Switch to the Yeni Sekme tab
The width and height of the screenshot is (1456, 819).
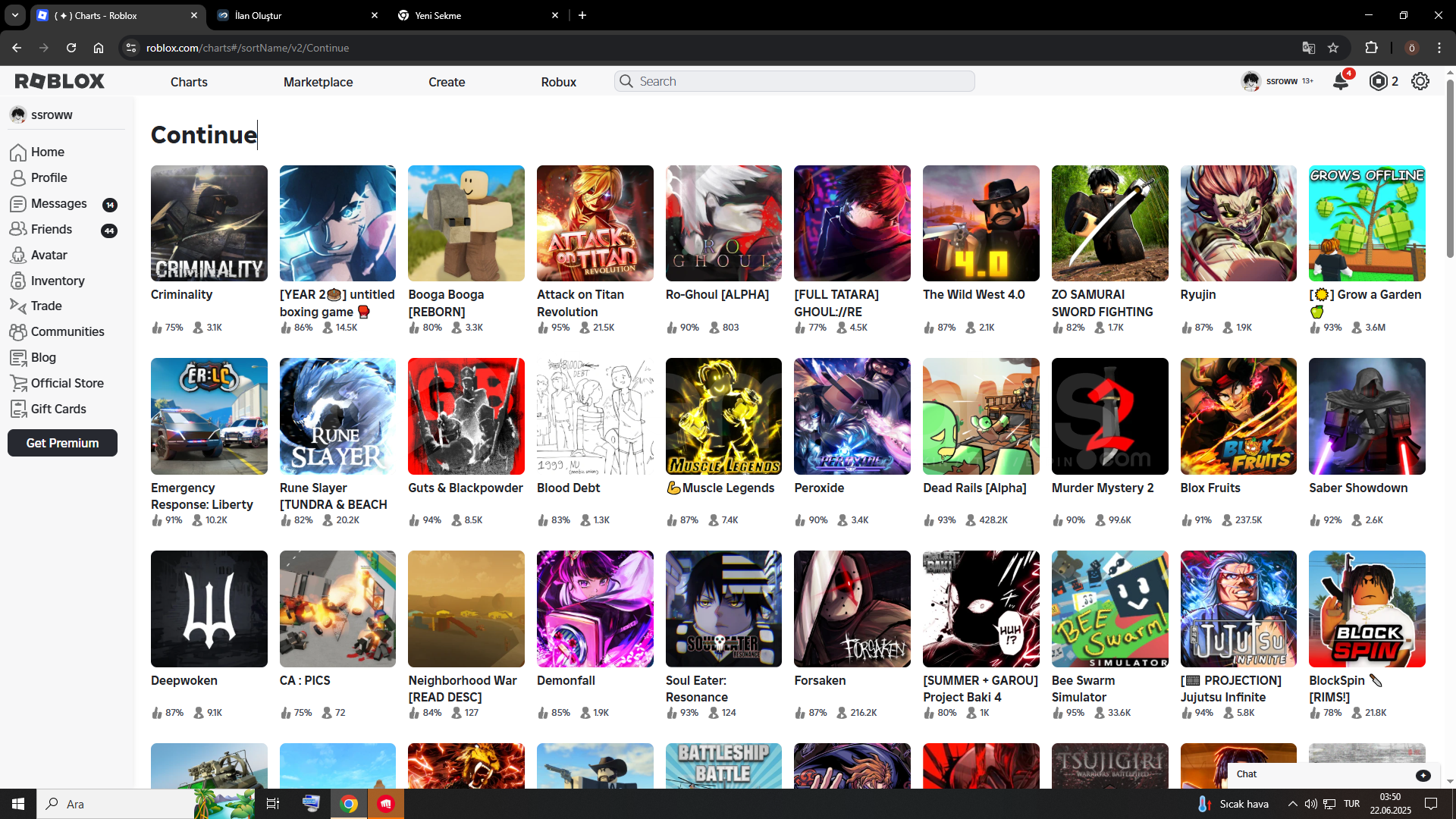coord(477,15)
